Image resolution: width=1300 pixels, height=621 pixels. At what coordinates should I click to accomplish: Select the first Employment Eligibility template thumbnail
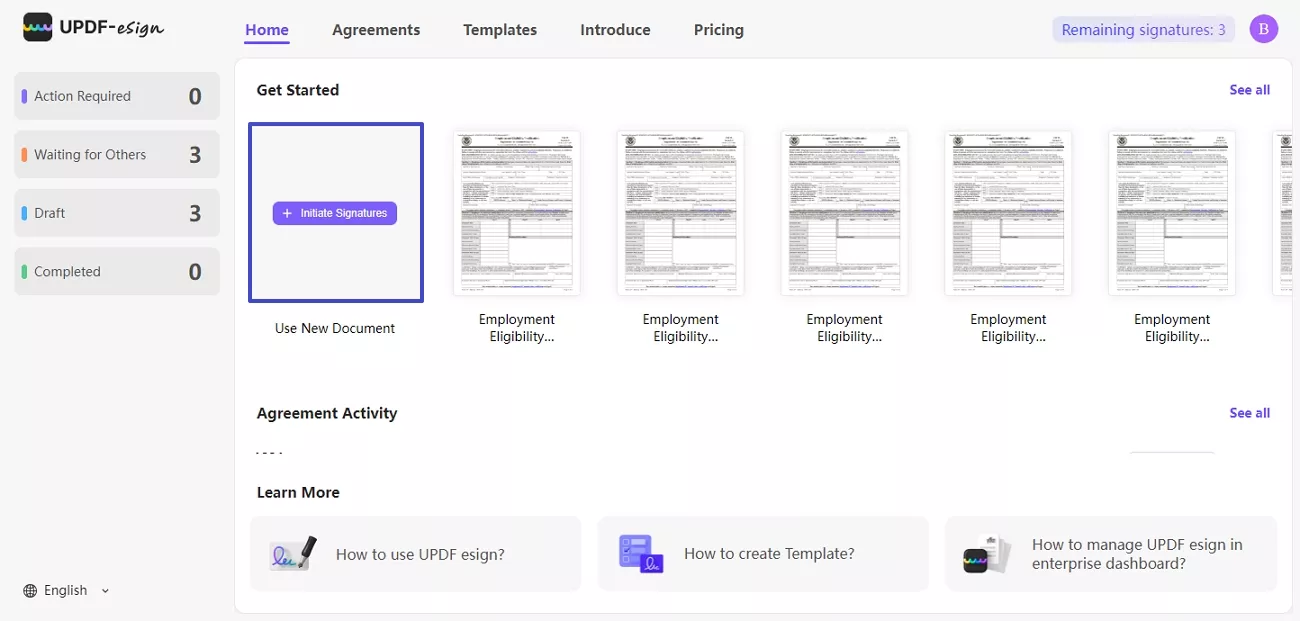coord(517,213)
